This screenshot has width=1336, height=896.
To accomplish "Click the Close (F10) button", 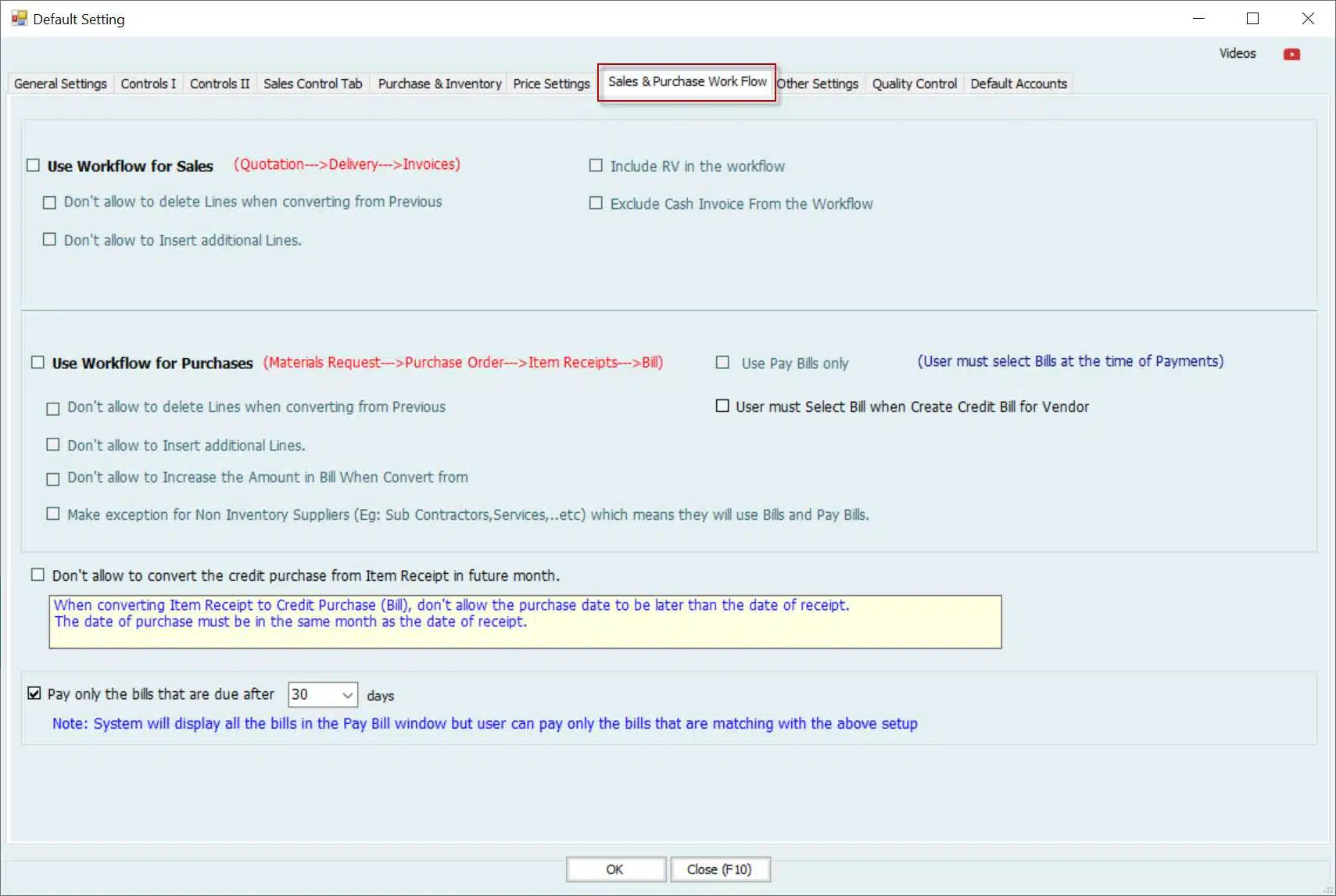I will pyautogui.click(x=719, y=869).
